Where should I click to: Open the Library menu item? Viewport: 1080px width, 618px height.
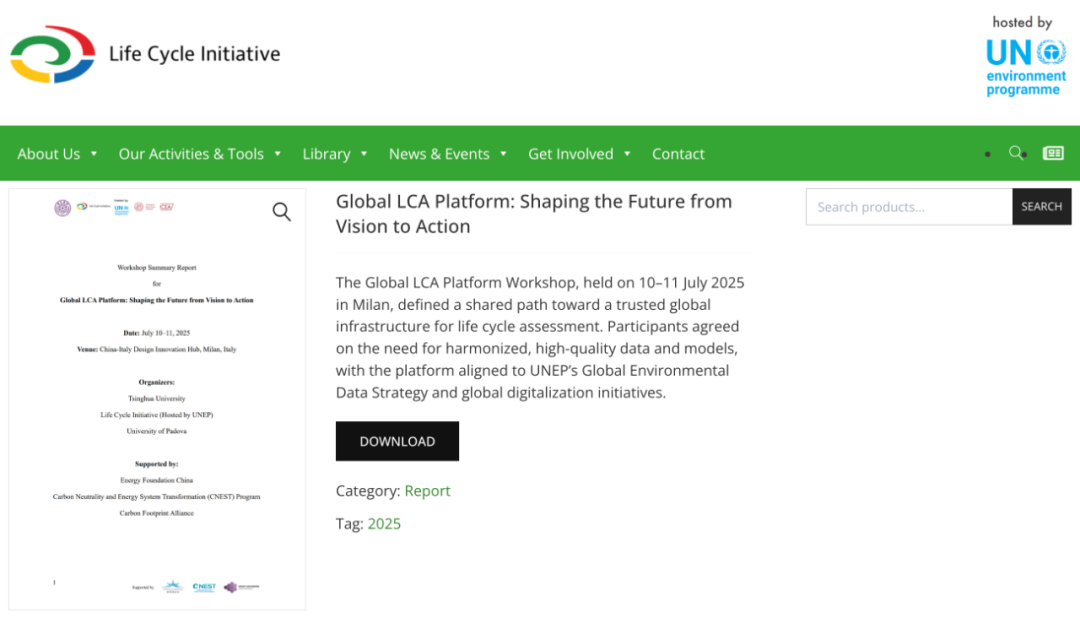tap(326, 154)
